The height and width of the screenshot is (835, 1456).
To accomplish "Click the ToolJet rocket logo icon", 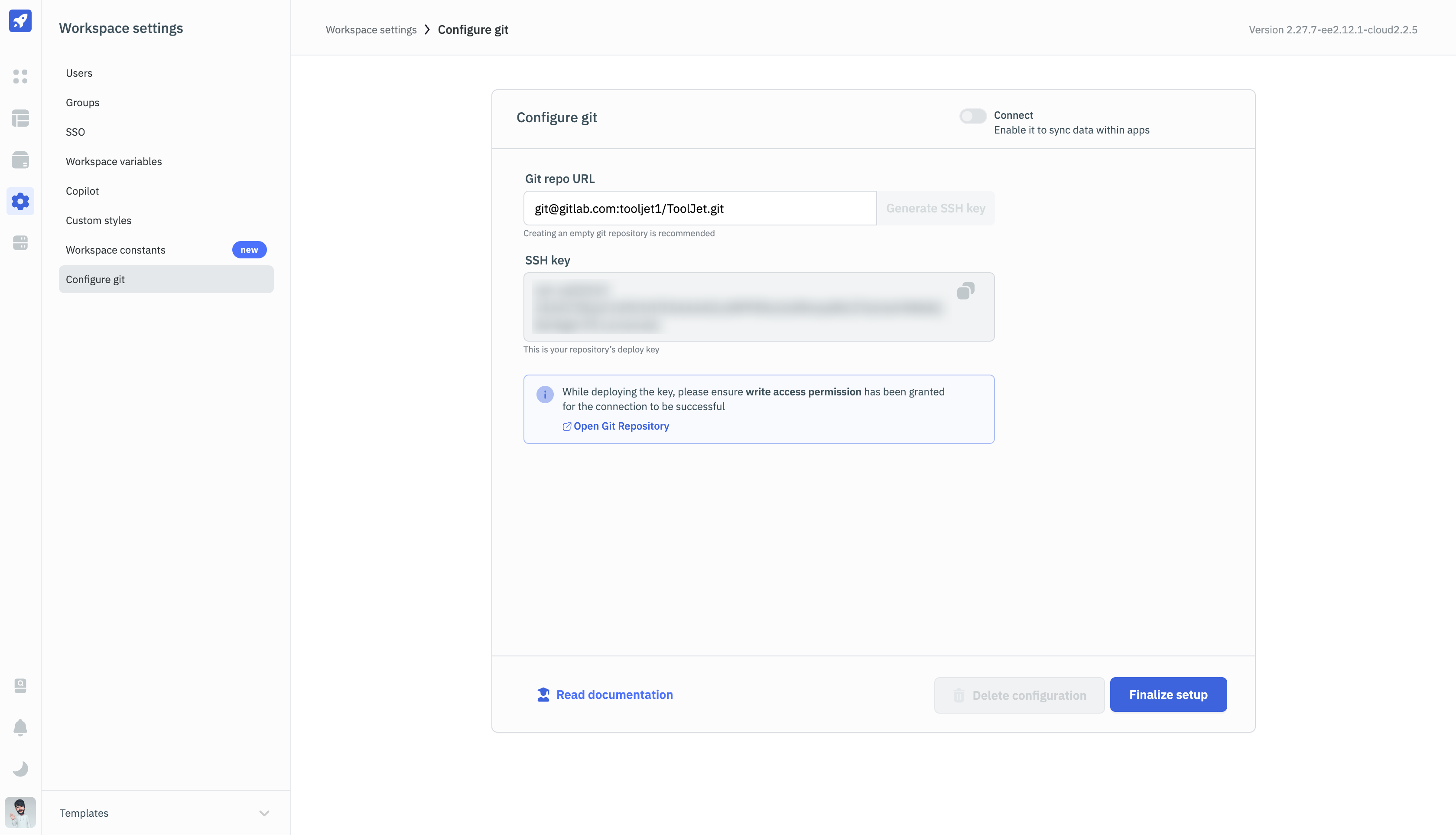I will 20,21.
